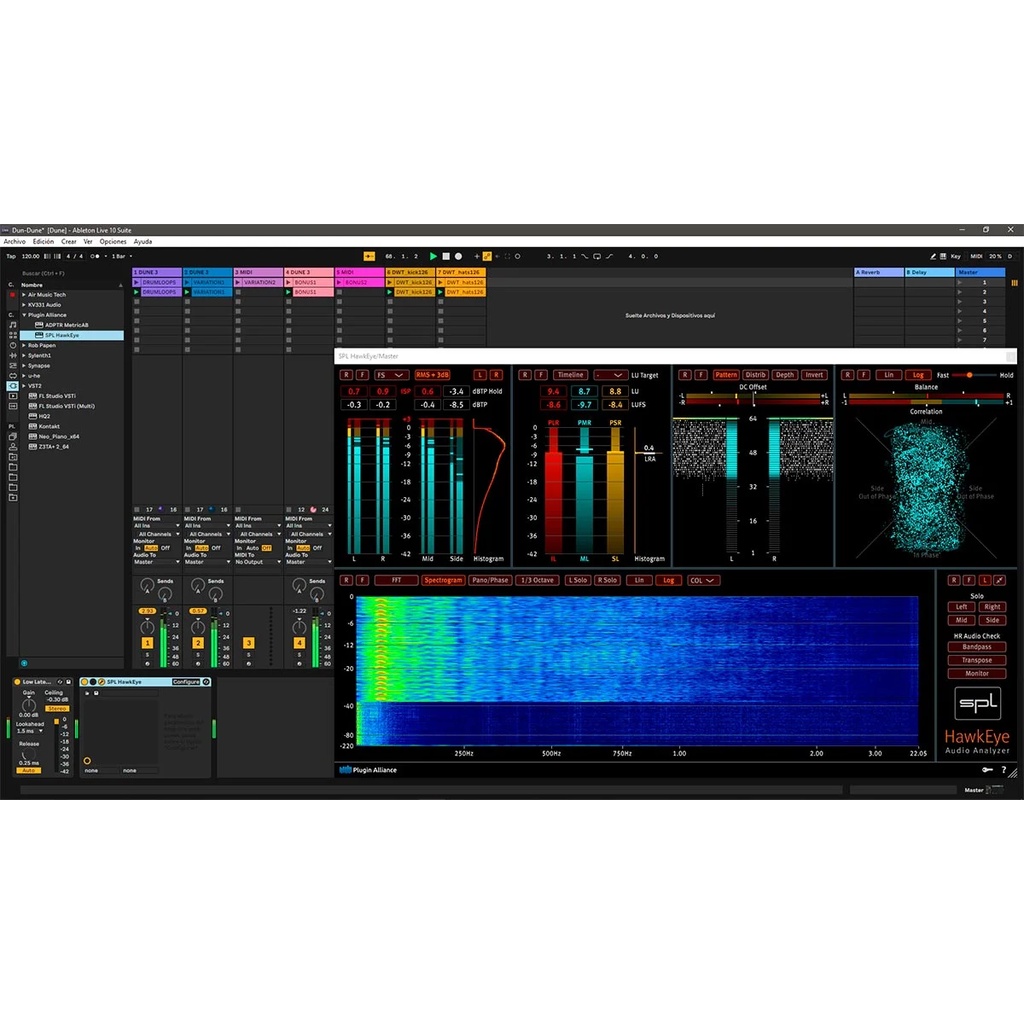Open track 1 MIDI From All Ins dropdown
This screenshot has height=1024, width=1024.
[156, 526]
